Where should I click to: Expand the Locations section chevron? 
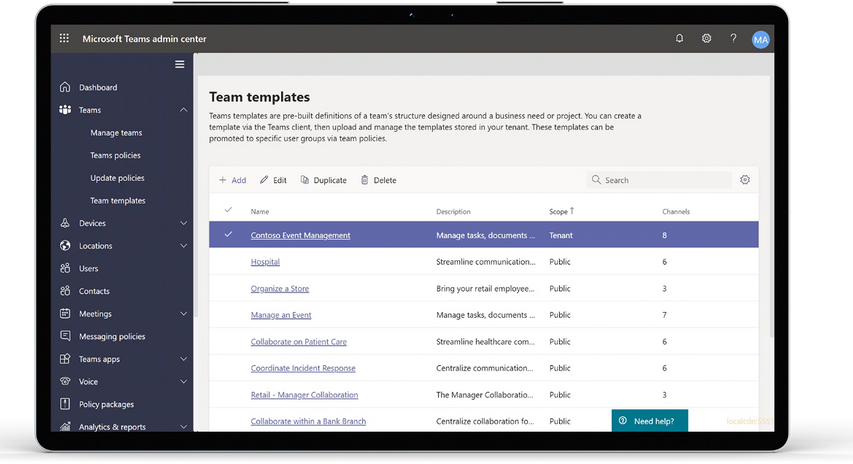(183, 246)
